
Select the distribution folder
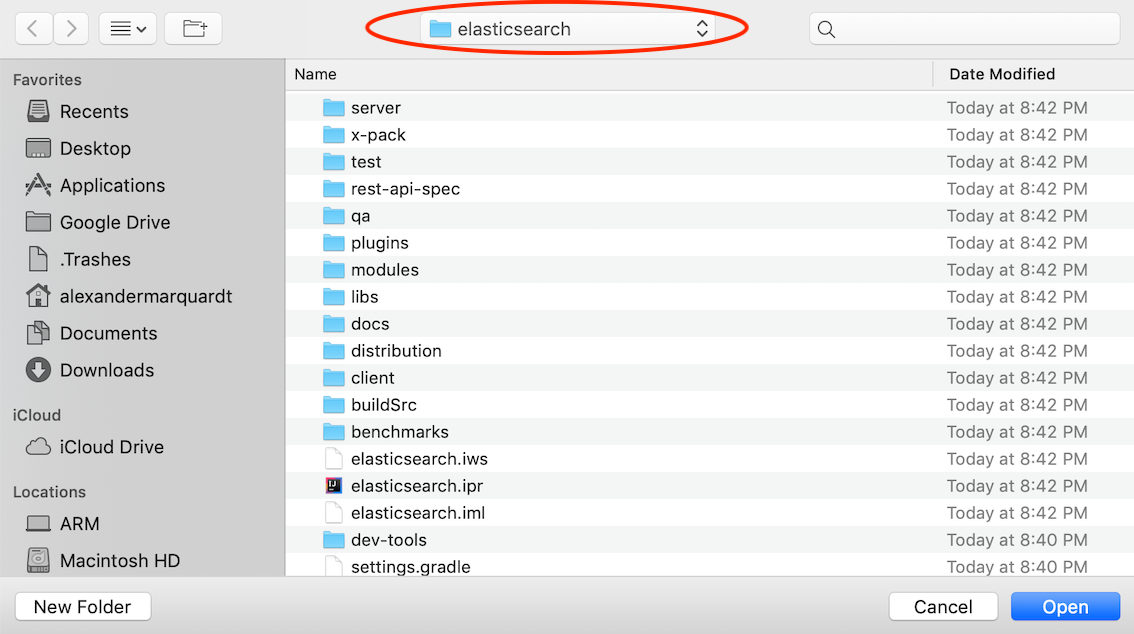pos(709,351)
